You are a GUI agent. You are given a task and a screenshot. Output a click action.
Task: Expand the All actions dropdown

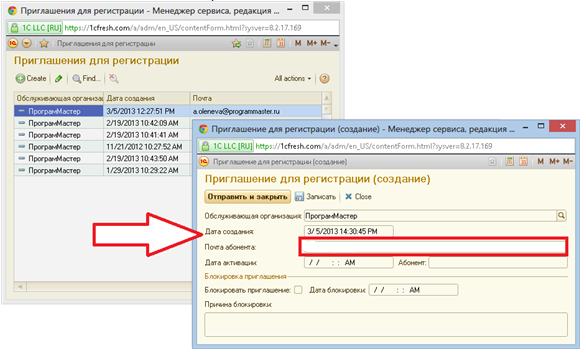coord(293,78)
